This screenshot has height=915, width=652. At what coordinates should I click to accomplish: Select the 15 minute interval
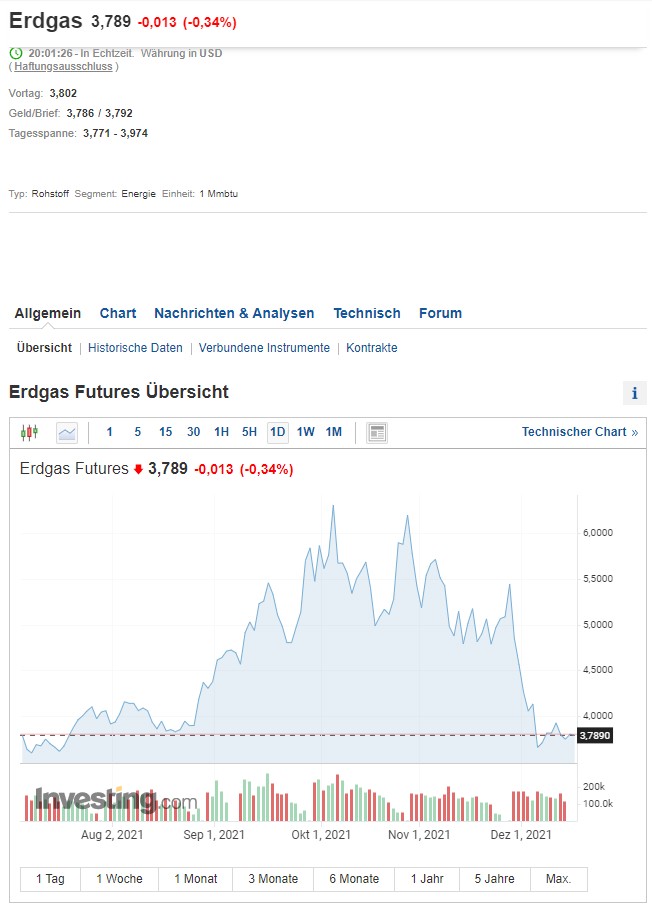tap(166, 432)
